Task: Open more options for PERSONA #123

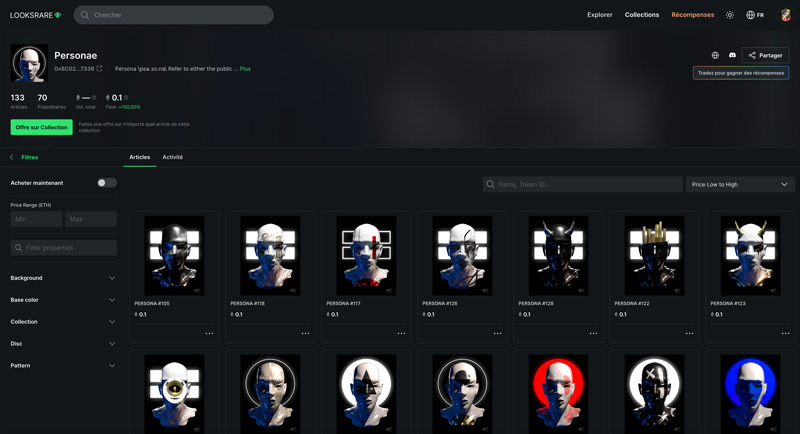Action: [786, 333]
